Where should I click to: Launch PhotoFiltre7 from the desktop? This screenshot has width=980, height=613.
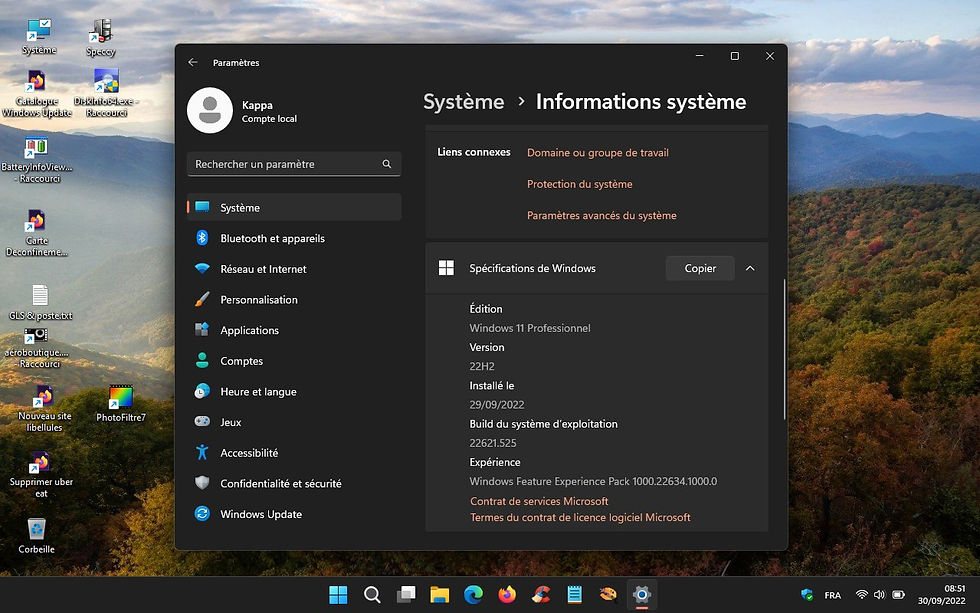121,404
